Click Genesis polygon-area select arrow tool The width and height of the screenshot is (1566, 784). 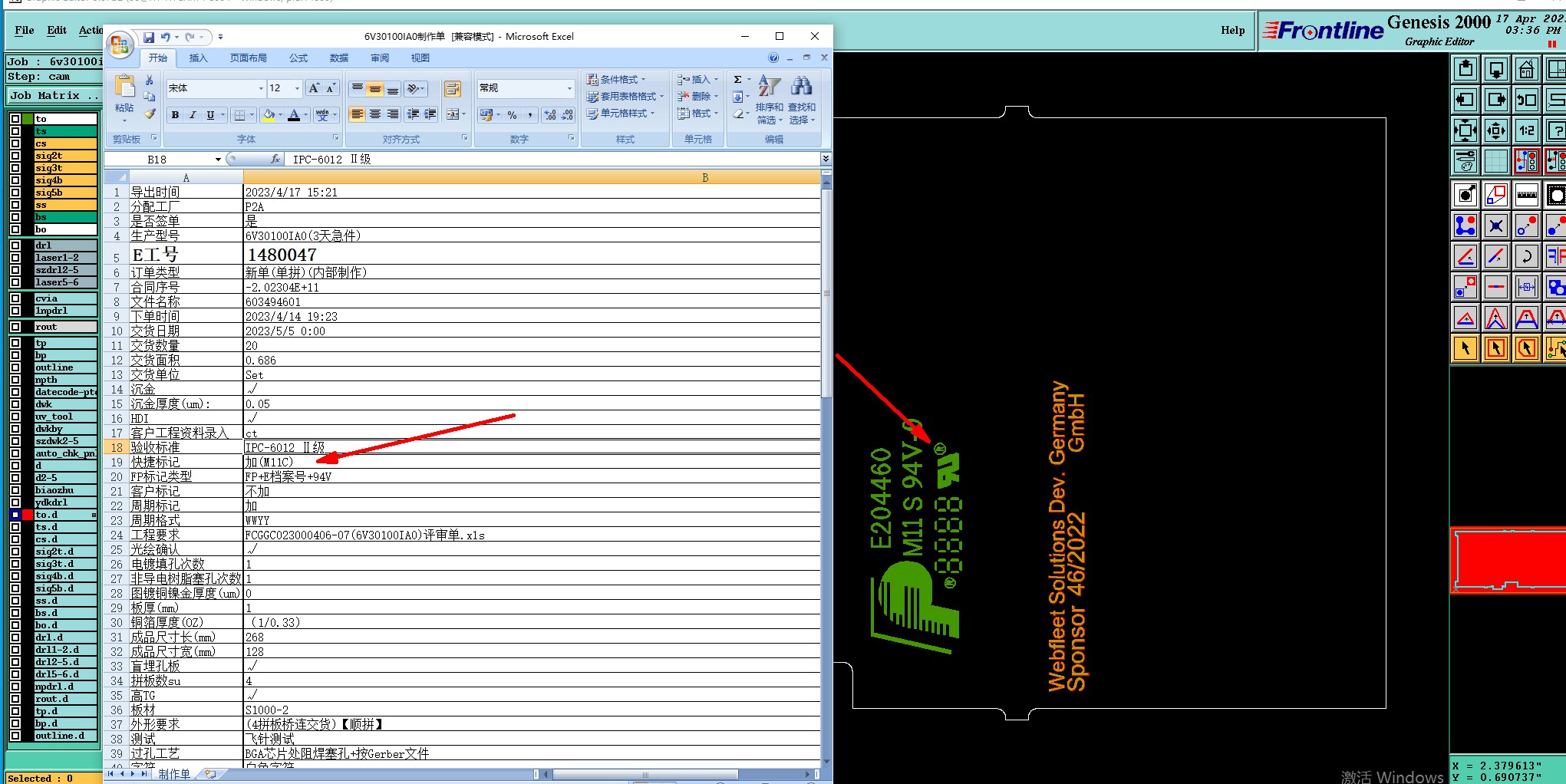(1527, 348)
